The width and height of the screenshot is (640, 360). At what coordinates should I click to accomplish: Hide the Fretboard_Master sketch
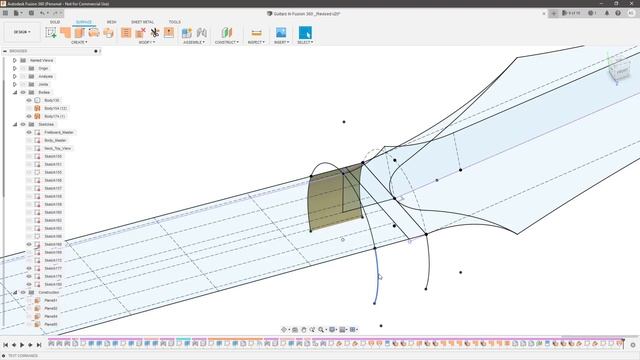click(29, 132)
